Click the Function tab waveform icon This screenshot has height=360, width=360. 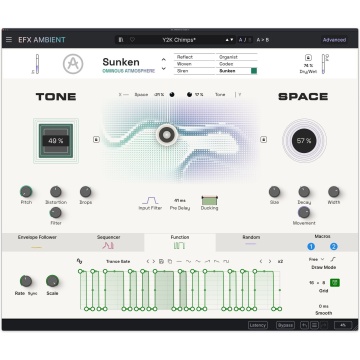[179, 246]
